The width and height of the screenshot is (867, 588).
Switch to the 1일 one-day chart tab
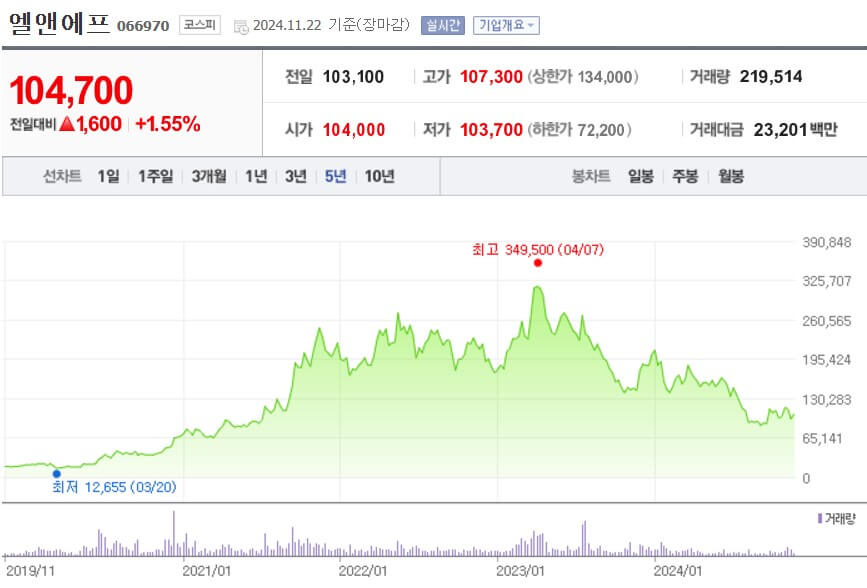pos(106,176)
